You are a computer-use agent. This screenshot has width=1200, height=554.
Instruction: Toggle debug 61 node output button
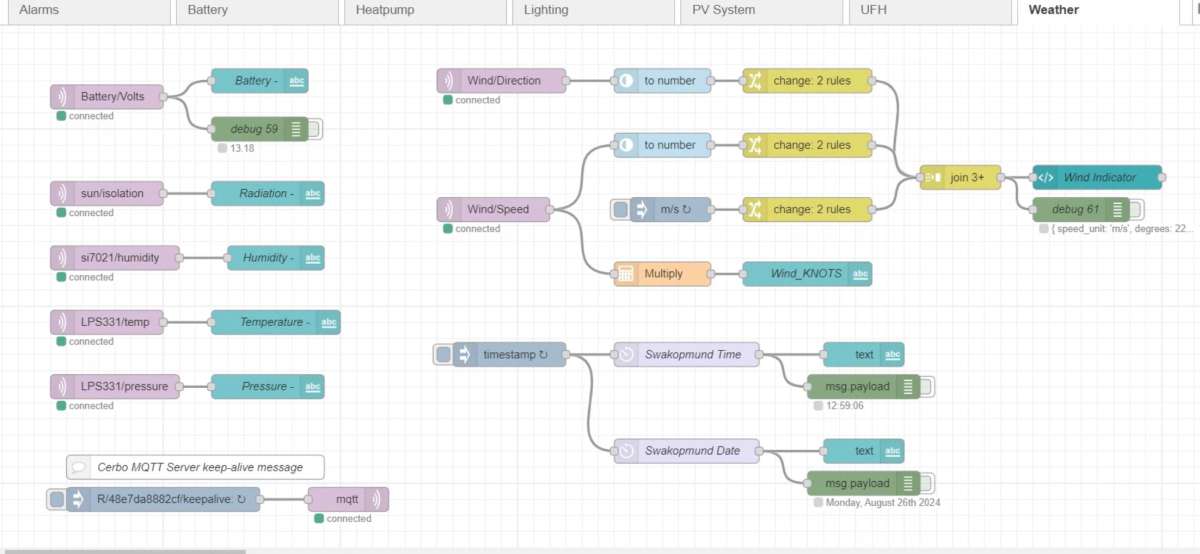(1137, 210)
